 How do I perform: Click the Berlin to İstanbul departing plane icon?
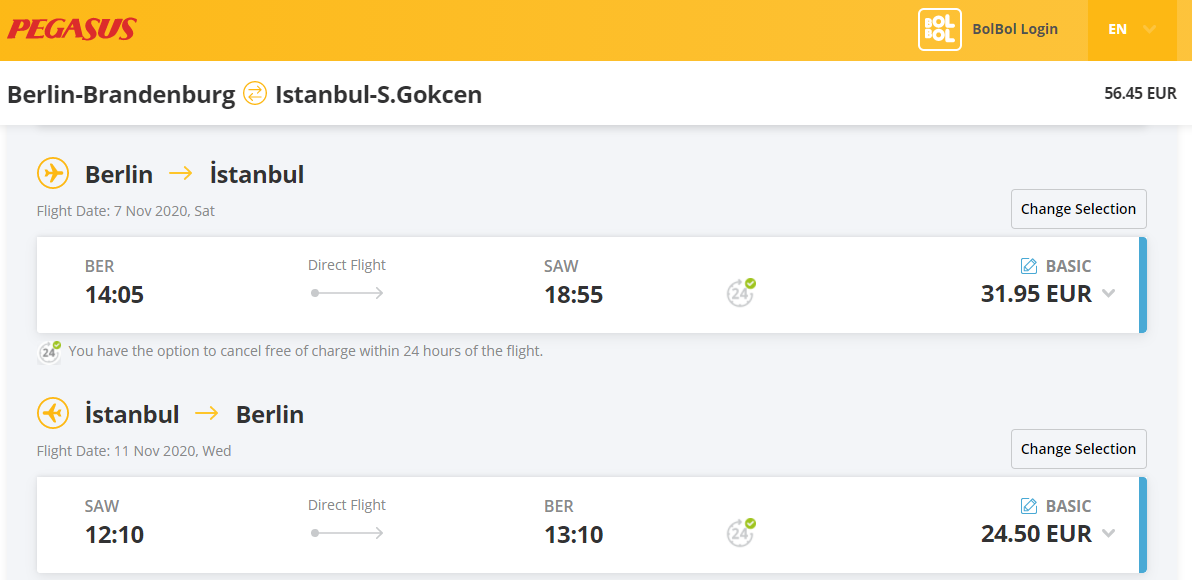pos(52,174)
